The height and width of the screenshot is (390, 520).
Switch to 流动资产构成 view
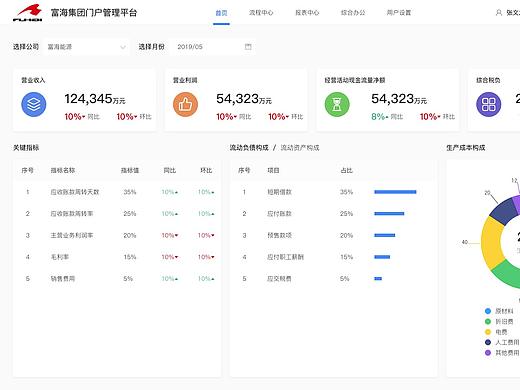(300, 148)
